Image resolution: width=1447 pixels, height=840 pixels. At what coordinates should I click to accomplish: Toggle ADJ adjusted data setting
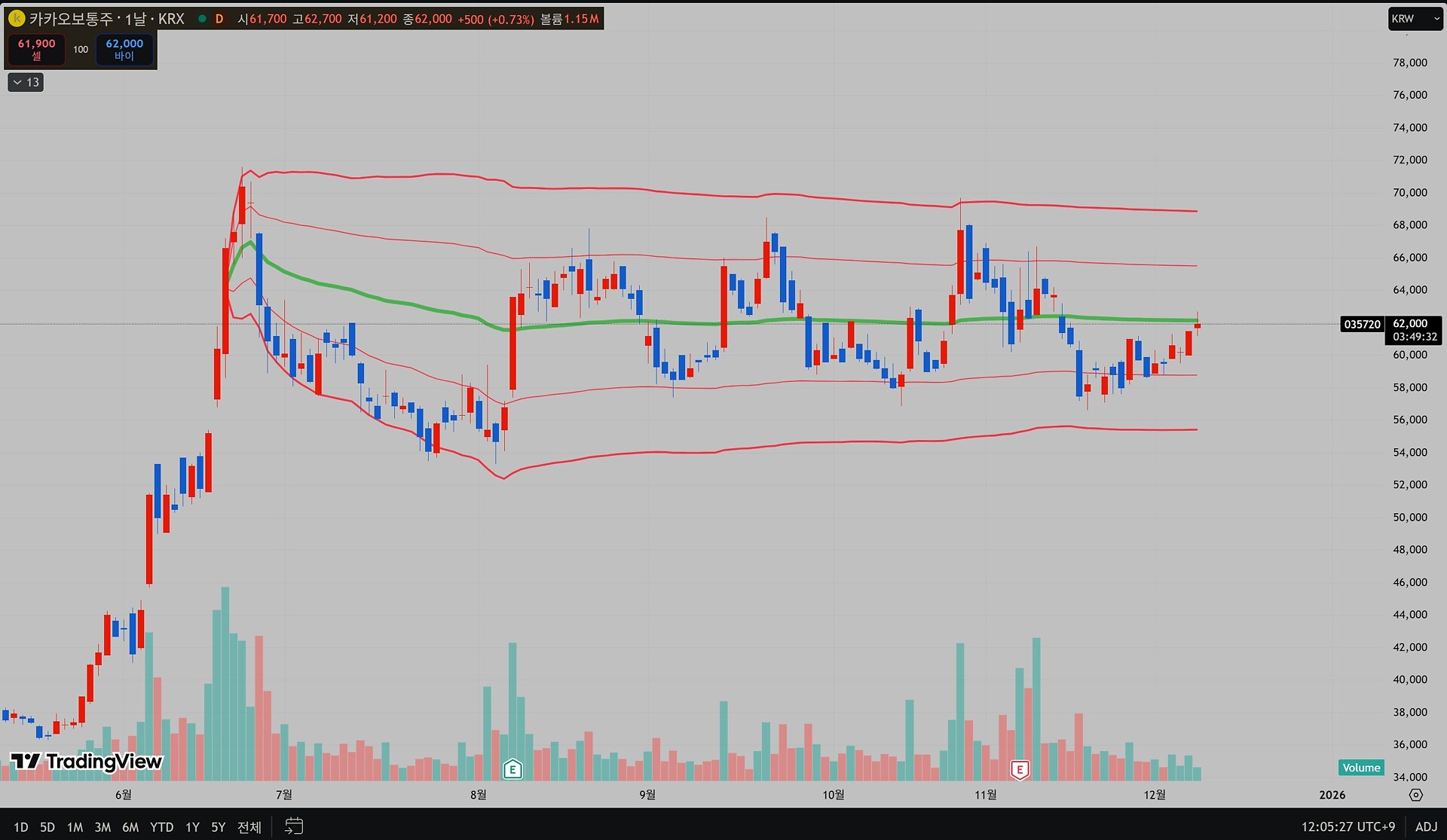[x=1426, y=826]
